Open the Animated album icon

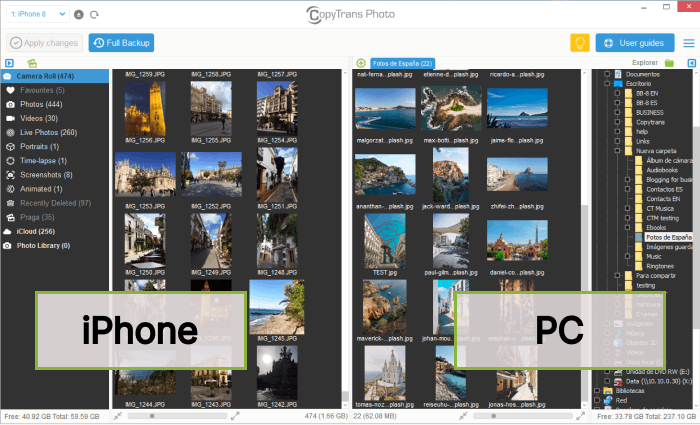coord(11,189)
